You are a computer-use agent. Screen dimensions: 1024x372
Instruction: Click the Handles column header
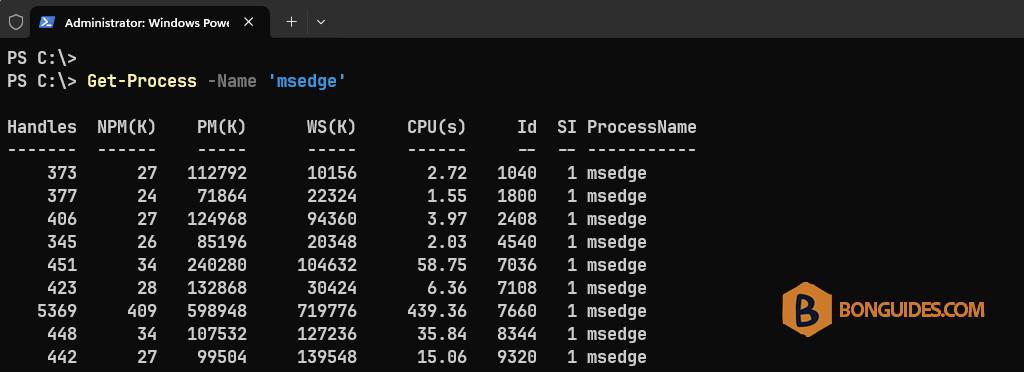pos(42,127)
